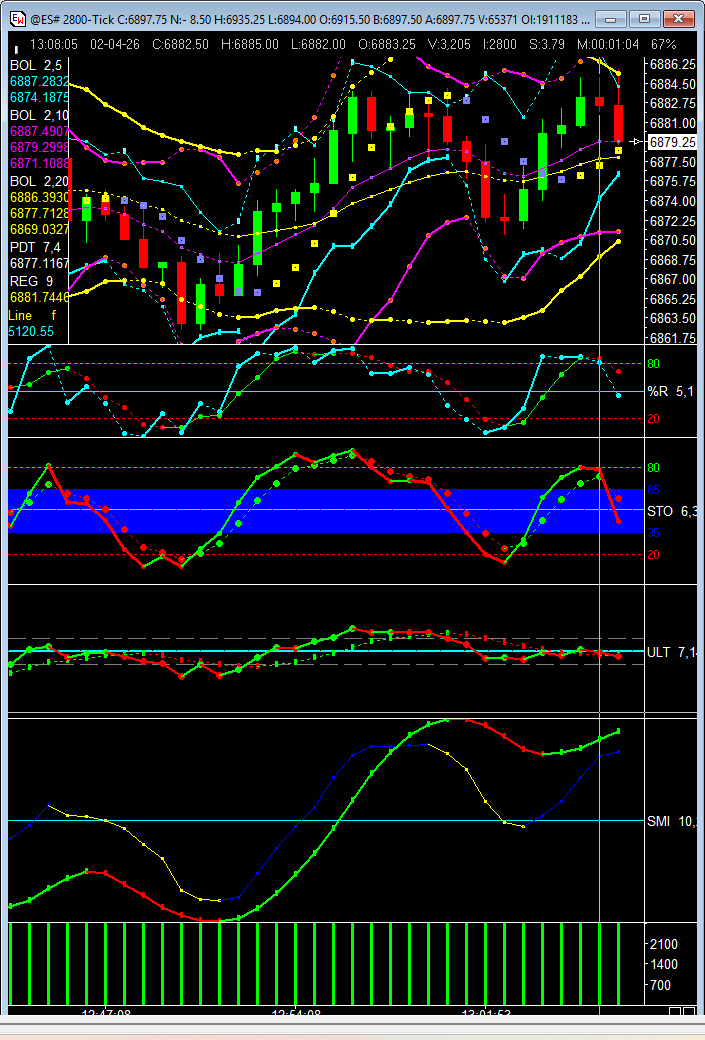Maximize the @ES# 2800-Tick chart window
Image resolution: width=705 pixels, height=1040 pixels.
tap(646, 18)
